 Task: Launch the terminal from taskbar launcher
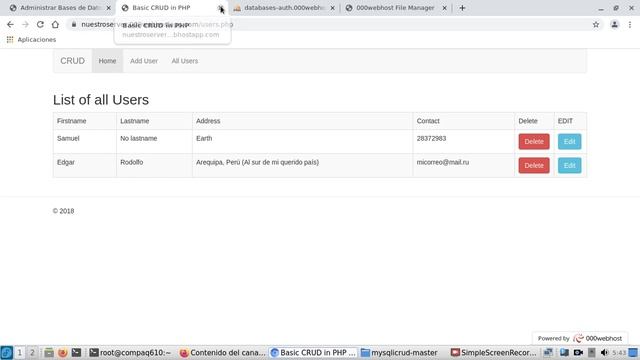(x=76, y=353)
